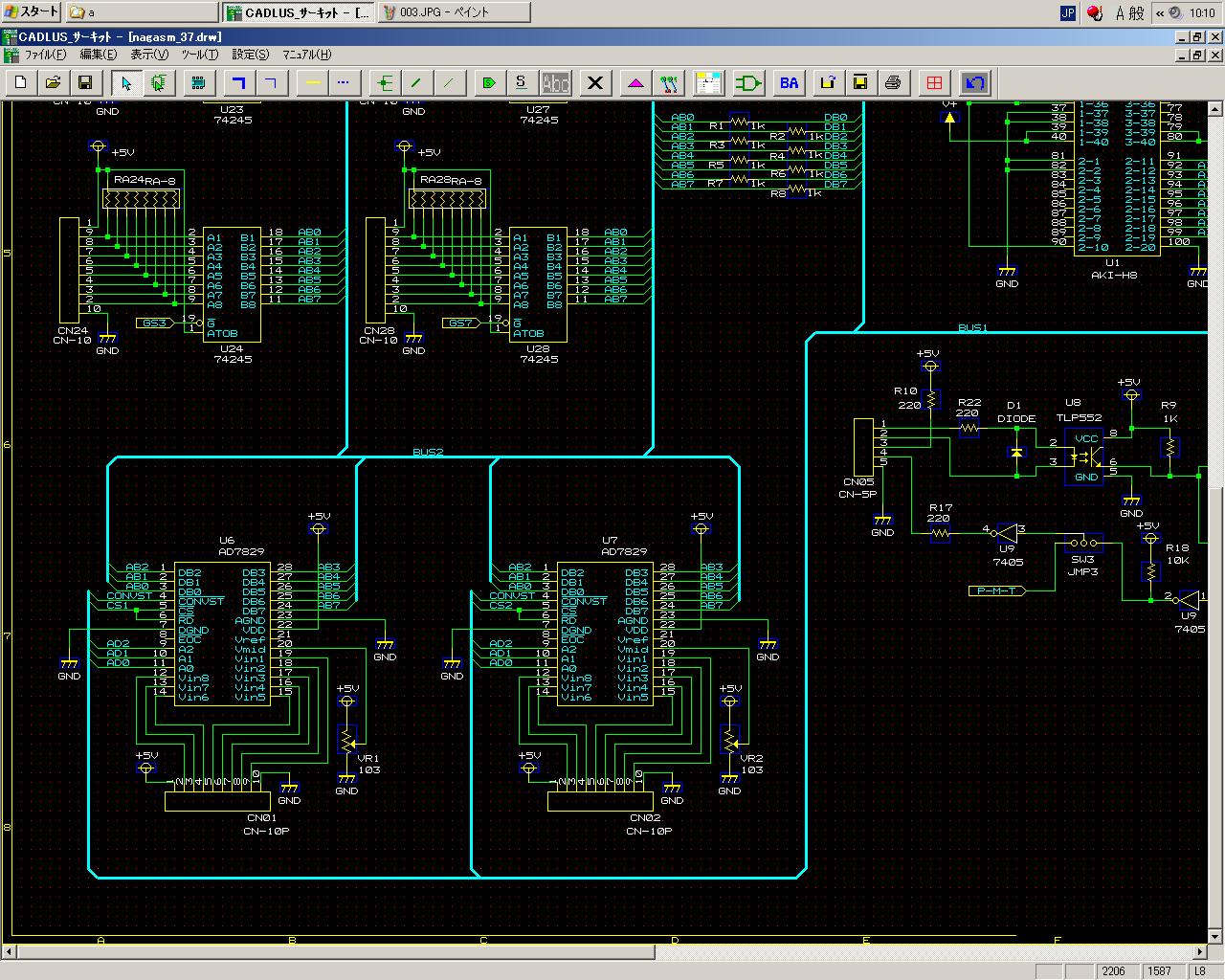Select the magenta triangle tool
The image size is (1225, 980).
[636, 83]
